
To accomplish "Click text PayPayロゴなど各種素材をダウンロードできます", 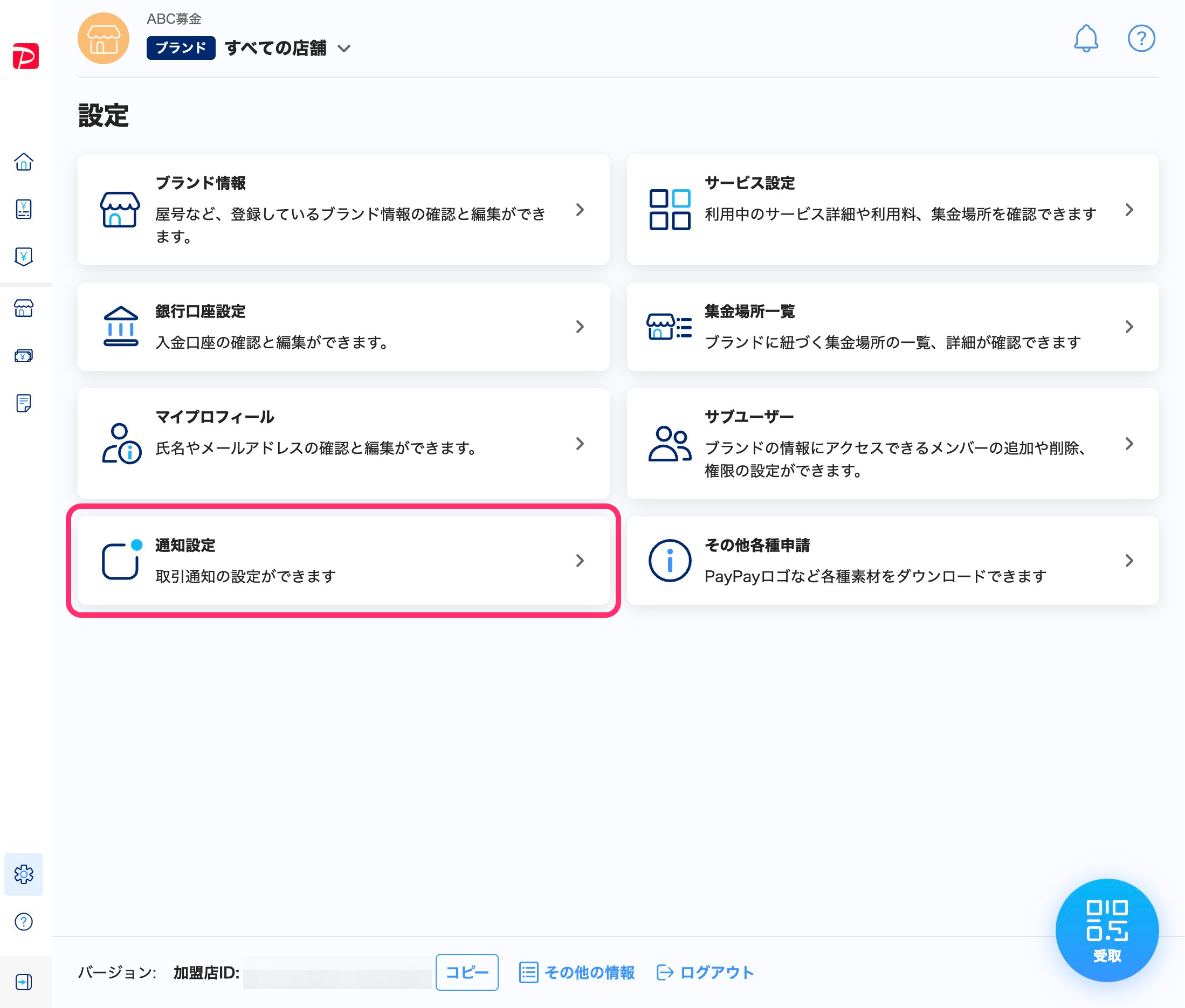I will [x=875, y=576].
